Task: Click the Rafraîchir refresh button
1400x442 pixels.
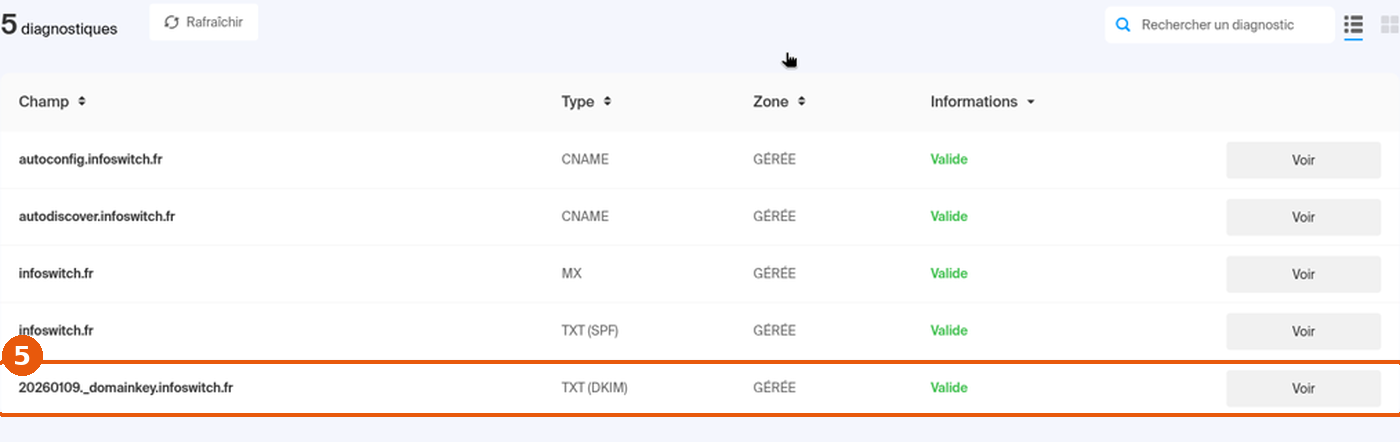Action: coord(204,22)
